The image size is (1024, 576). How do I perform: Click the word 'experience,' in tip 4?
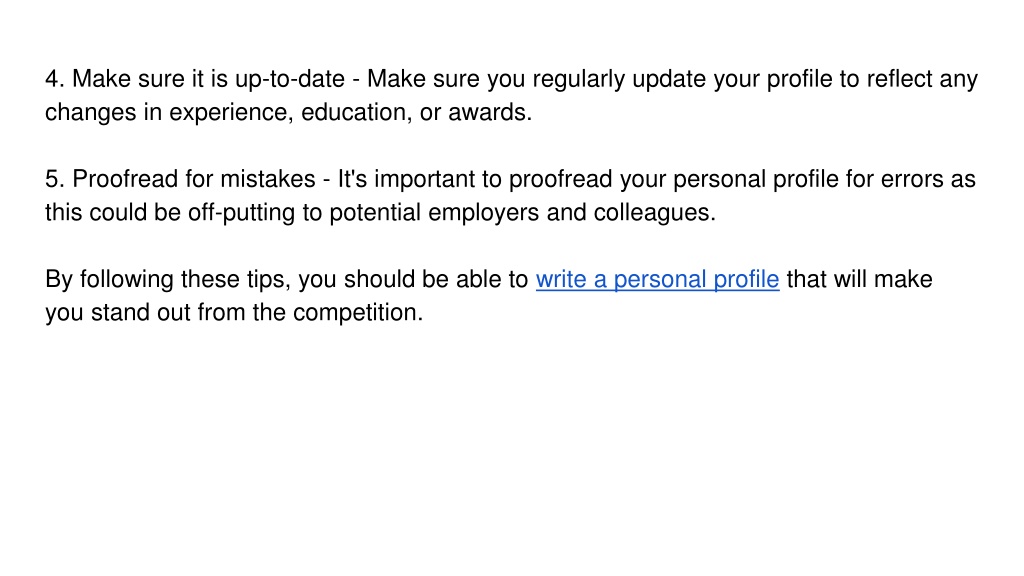[x=231, y=113]
